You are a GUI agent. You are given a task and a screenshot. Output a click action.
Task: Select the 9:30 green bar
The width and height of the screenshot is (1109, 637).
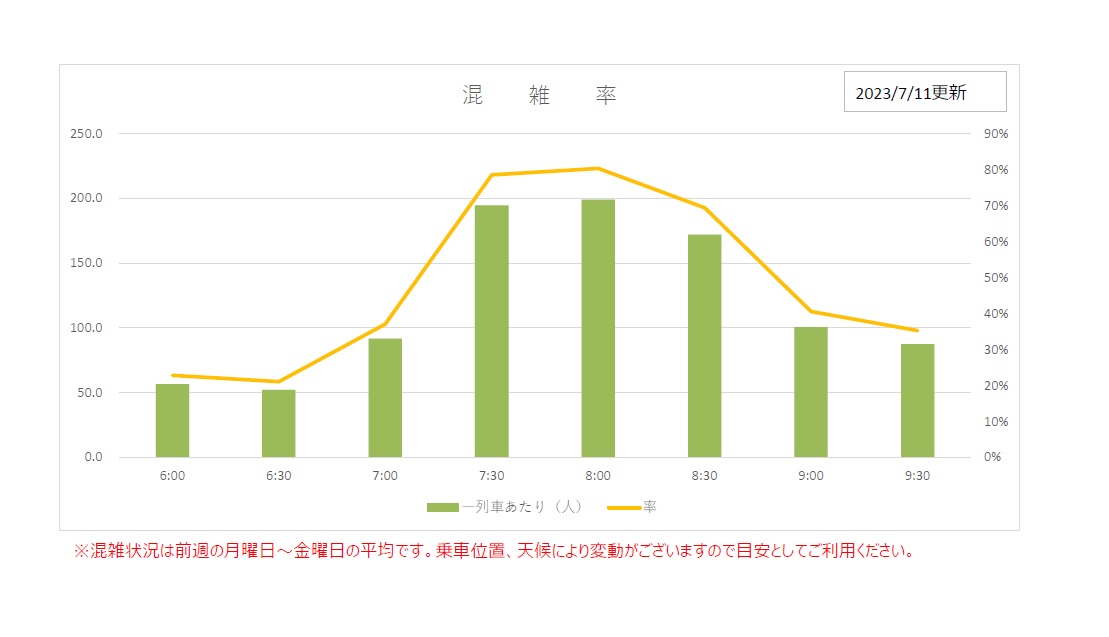(917, 400)
